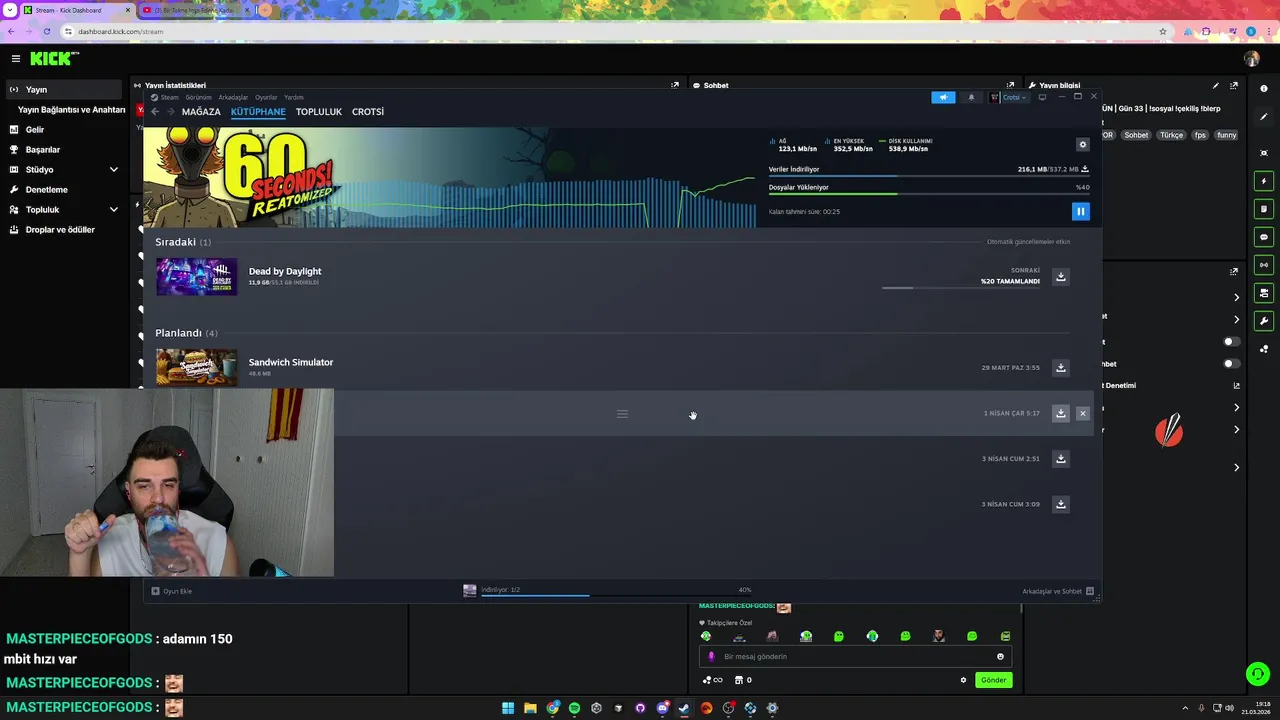Viewport: 1280px width, 720px height.
Task: Open TOPLULUK tab in Steam
Action: click(x=319, y=112)
